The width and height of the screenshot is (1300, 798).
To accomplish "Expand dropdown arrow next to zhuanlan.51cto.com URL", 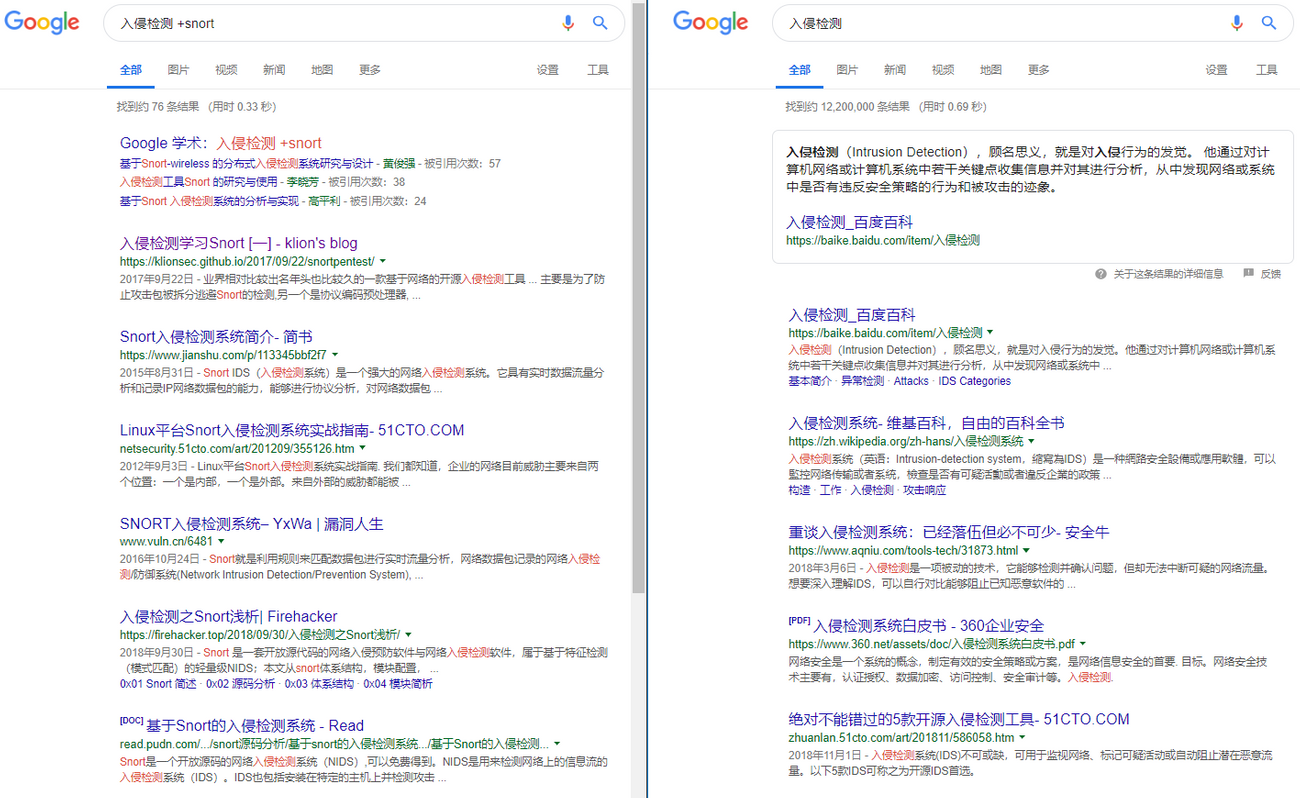I will tap(1022, 738).
